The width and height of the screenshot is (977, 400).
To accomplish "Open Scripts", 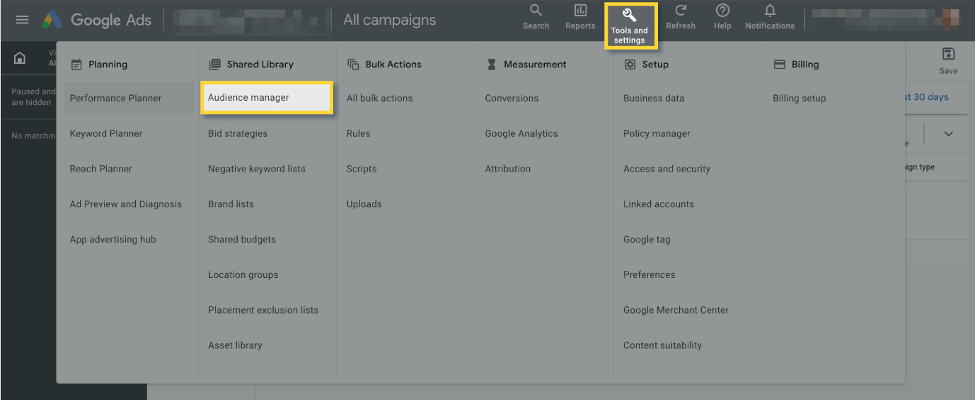I will click(361, 169).
